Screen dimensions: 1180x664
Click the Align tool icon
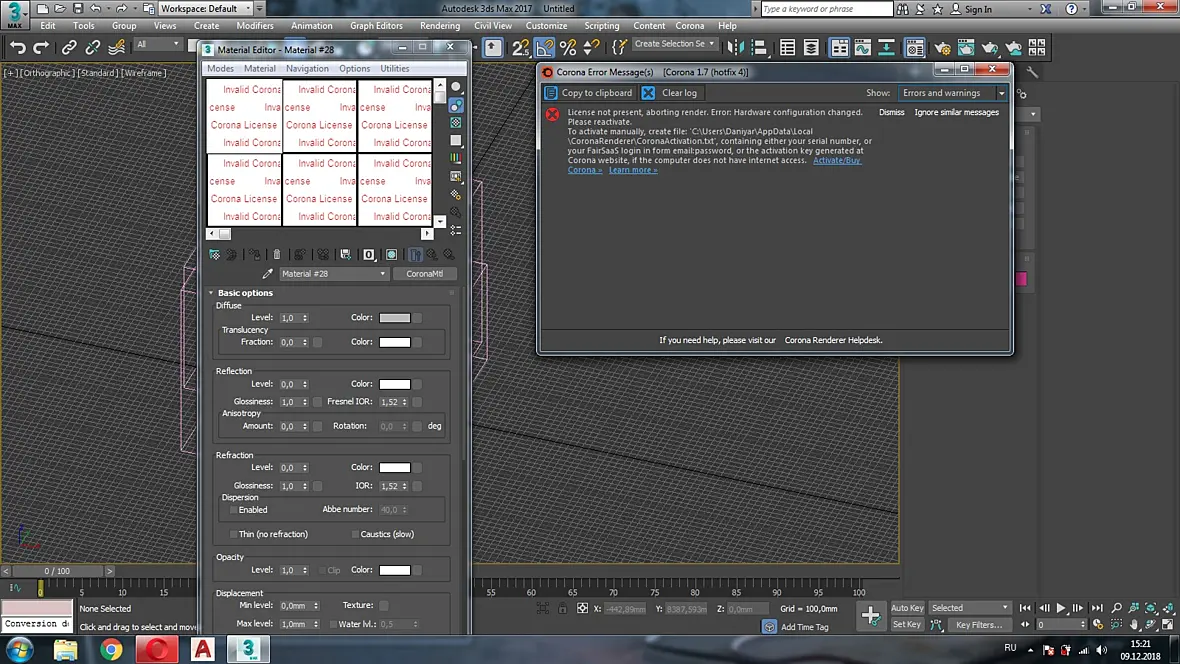pyautogui.click(x=759, y=47)
